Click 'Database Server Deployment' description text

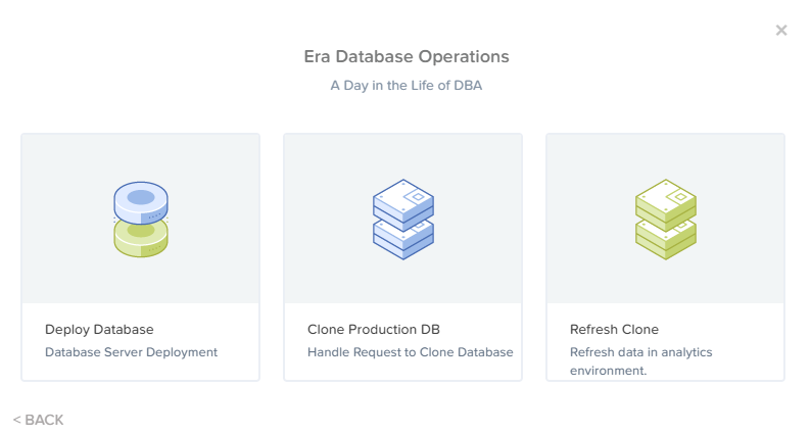point(131,352)
